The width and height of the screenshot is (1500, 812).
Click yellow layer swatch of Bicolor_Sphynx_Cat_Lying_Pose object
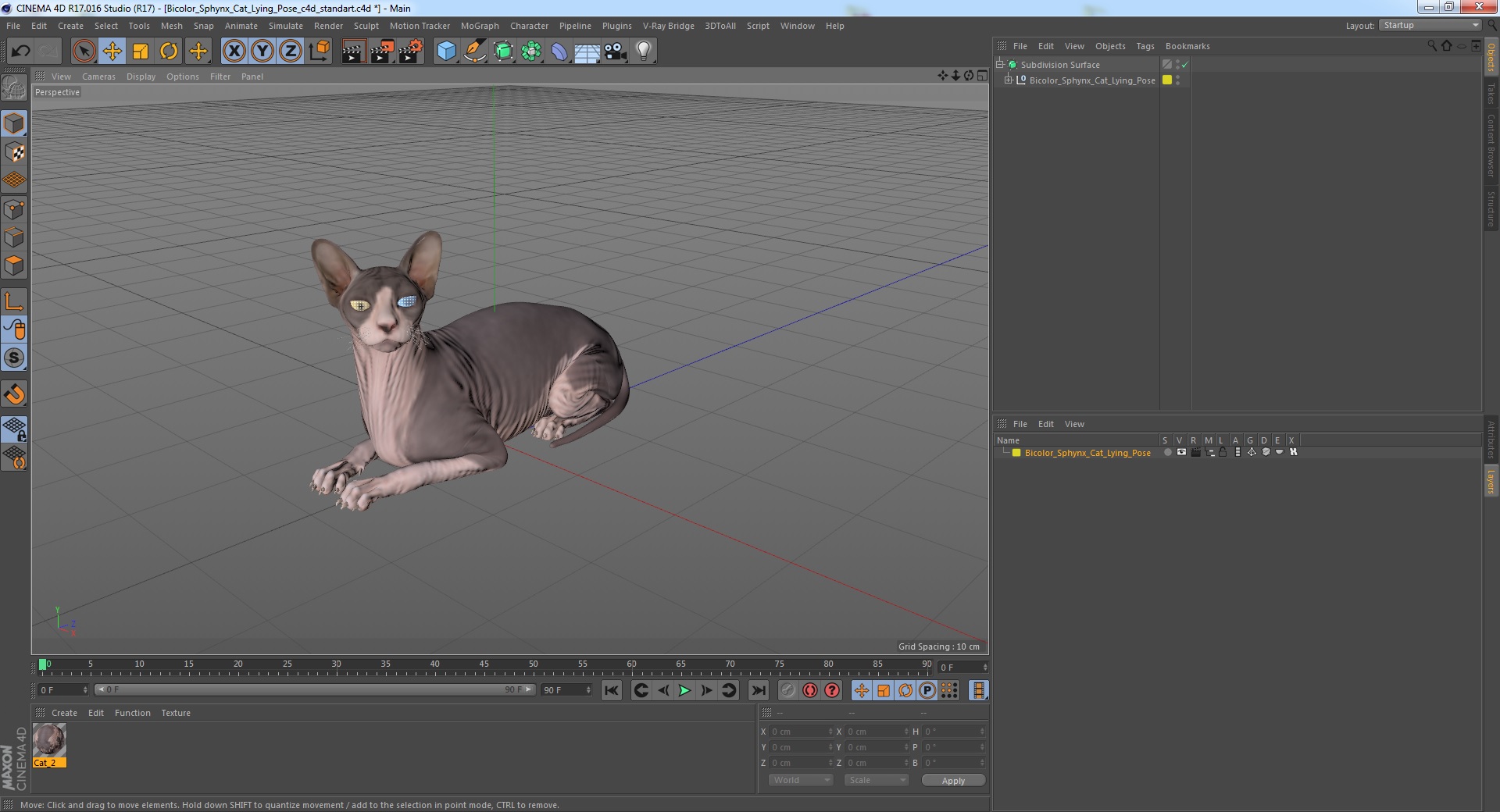click(1167, 80)
